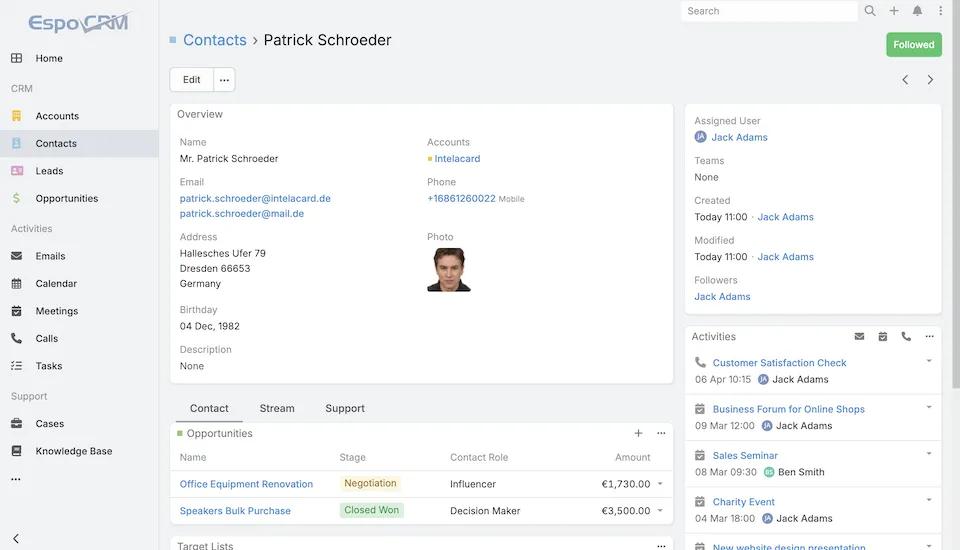Open Speakers Bulk Purchase row menu
This screenshot has width=960, height=550.
click(660, 511)
